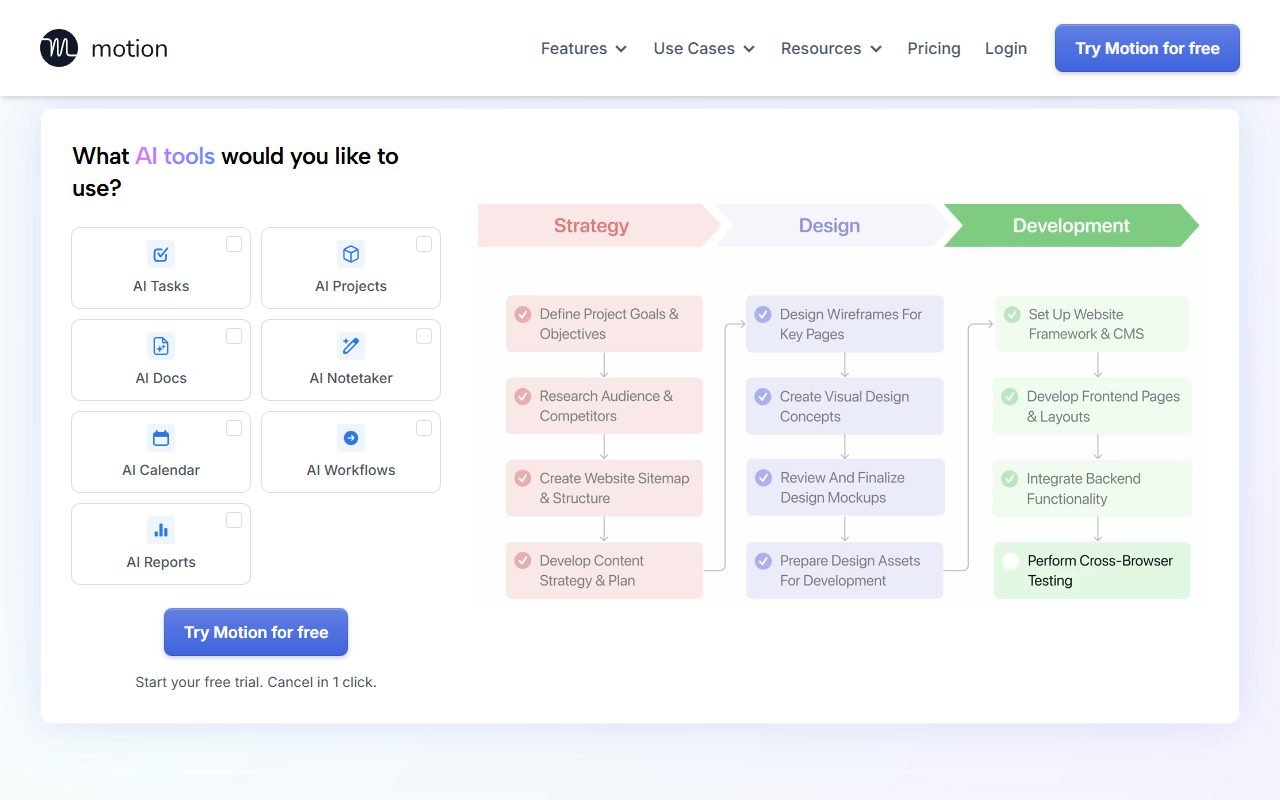This screenshot has height=800, width=1280.
Task: Check the AI Calendar checkbox
Action: pos(234,428)
